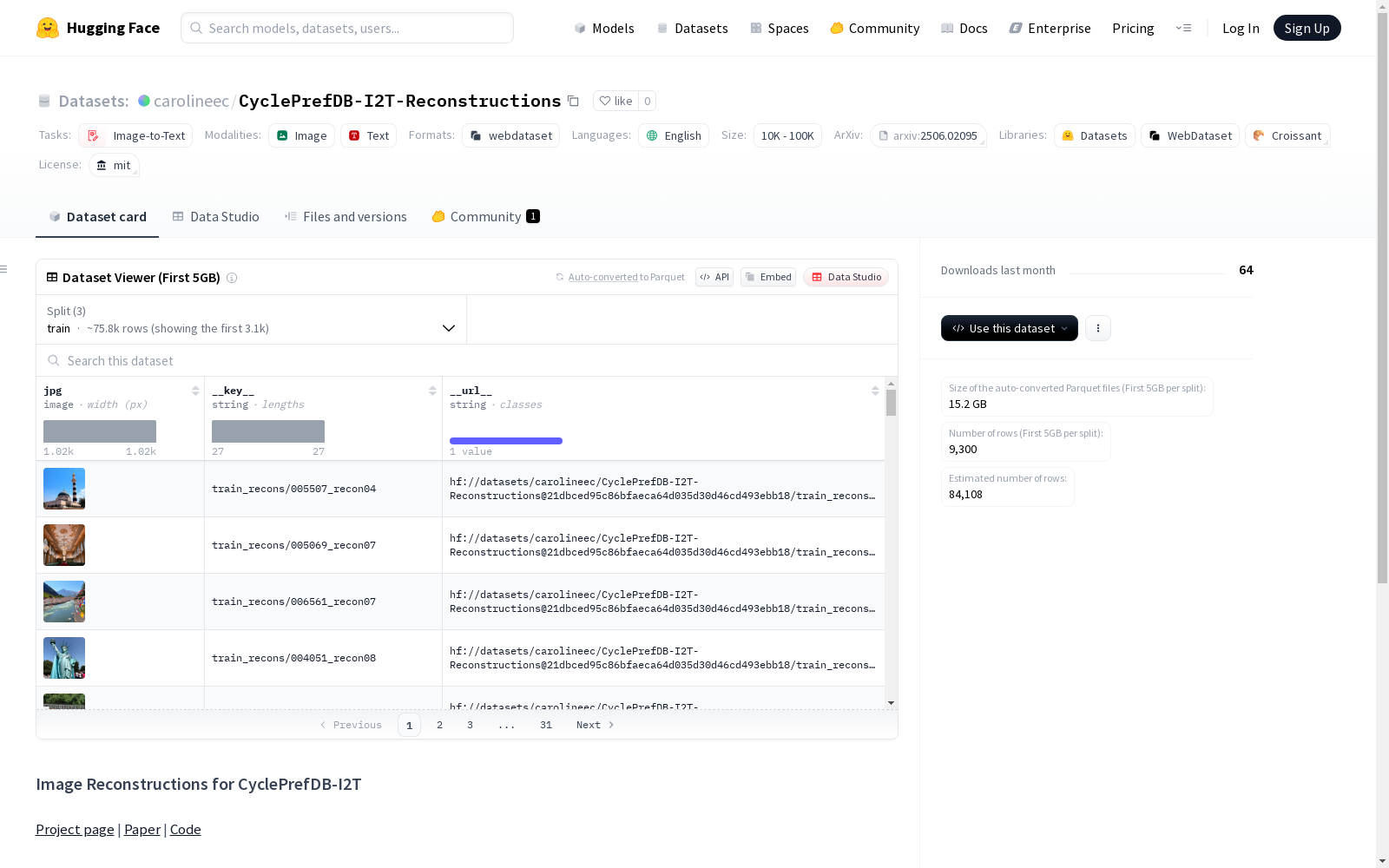Visit the Pricing page

[1133, 28]
